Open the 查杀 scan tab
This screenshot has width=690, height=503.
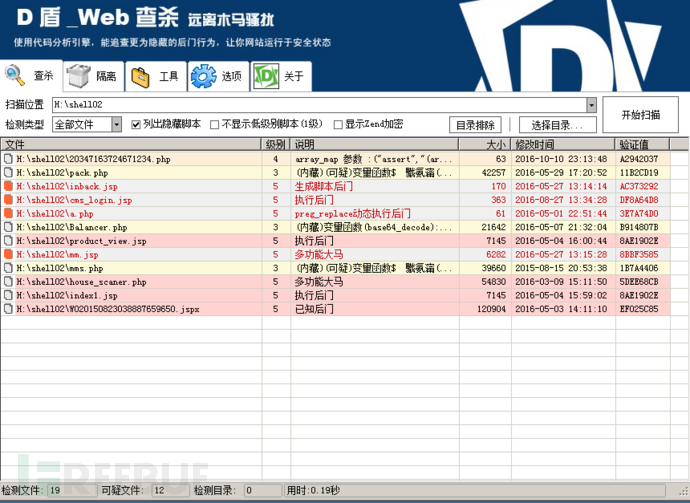point(31,76)
